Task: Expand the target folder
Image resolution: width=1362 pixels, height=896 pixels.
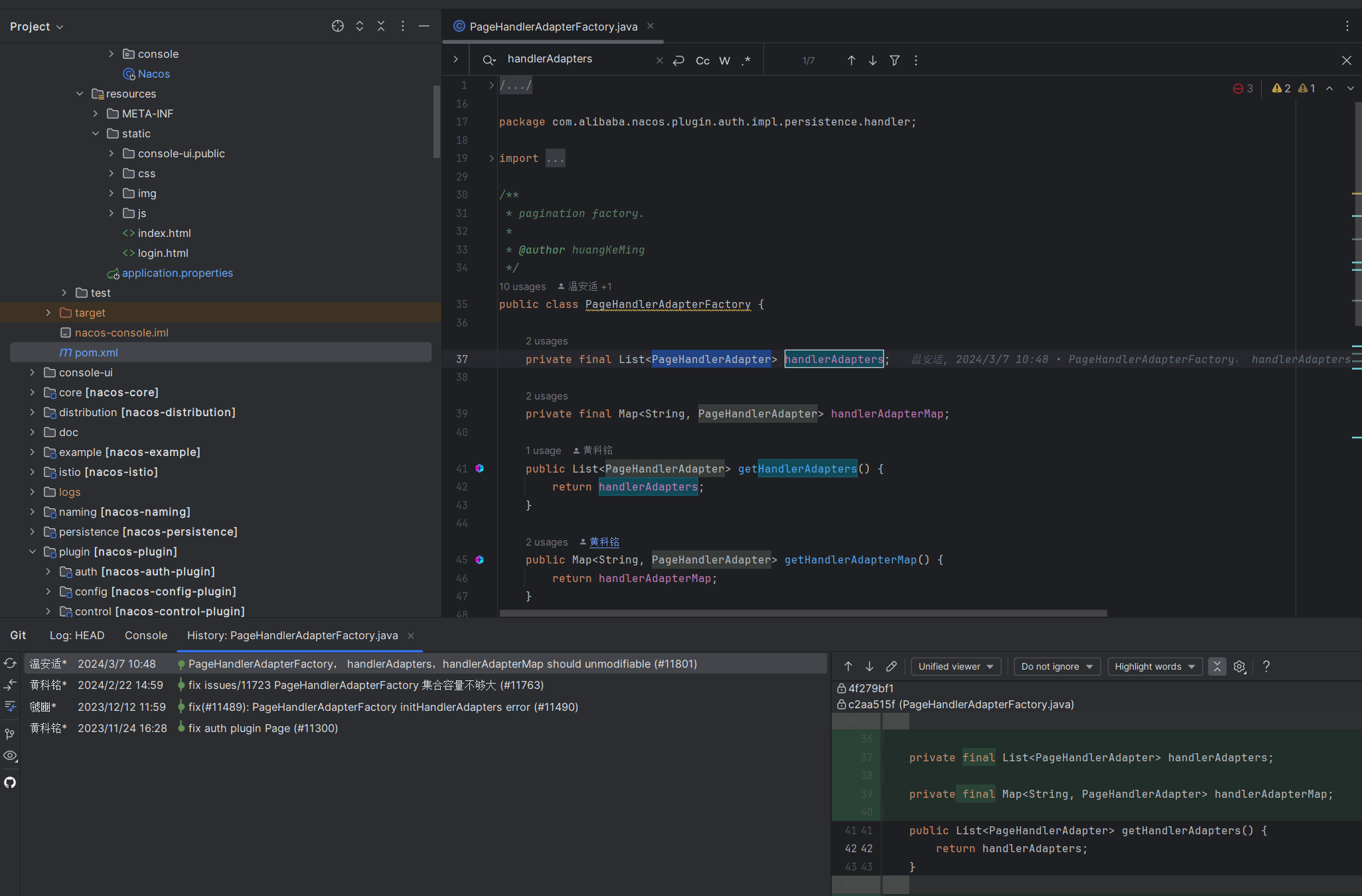Action: (x=48, y=313)
